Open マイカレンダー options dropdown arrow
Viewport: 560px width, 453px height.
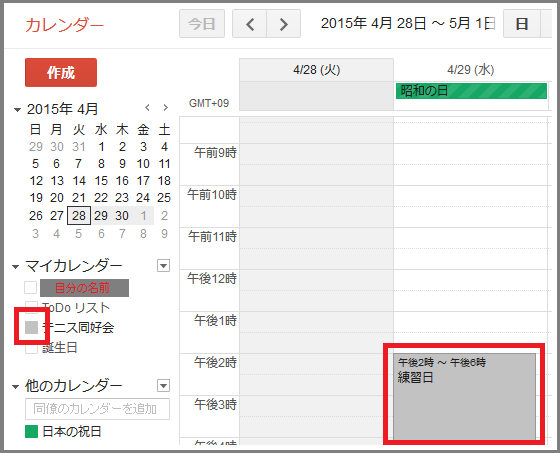click(x=163, y=265)
